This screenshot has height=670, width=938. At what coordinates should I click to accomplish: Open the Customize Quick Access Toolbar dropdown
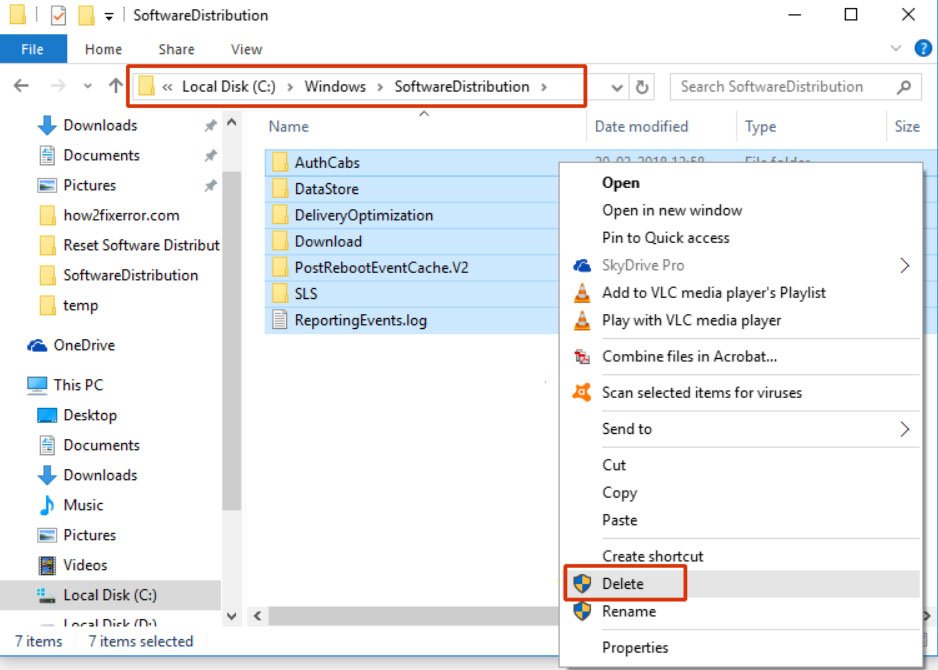click(109, 17)
